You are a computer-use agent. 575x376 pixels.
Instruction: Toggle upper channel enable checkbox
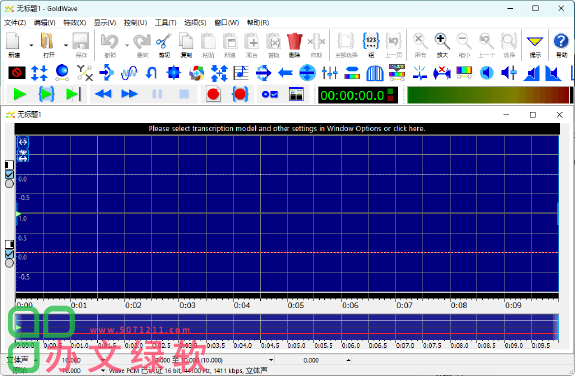coord(10,174)
